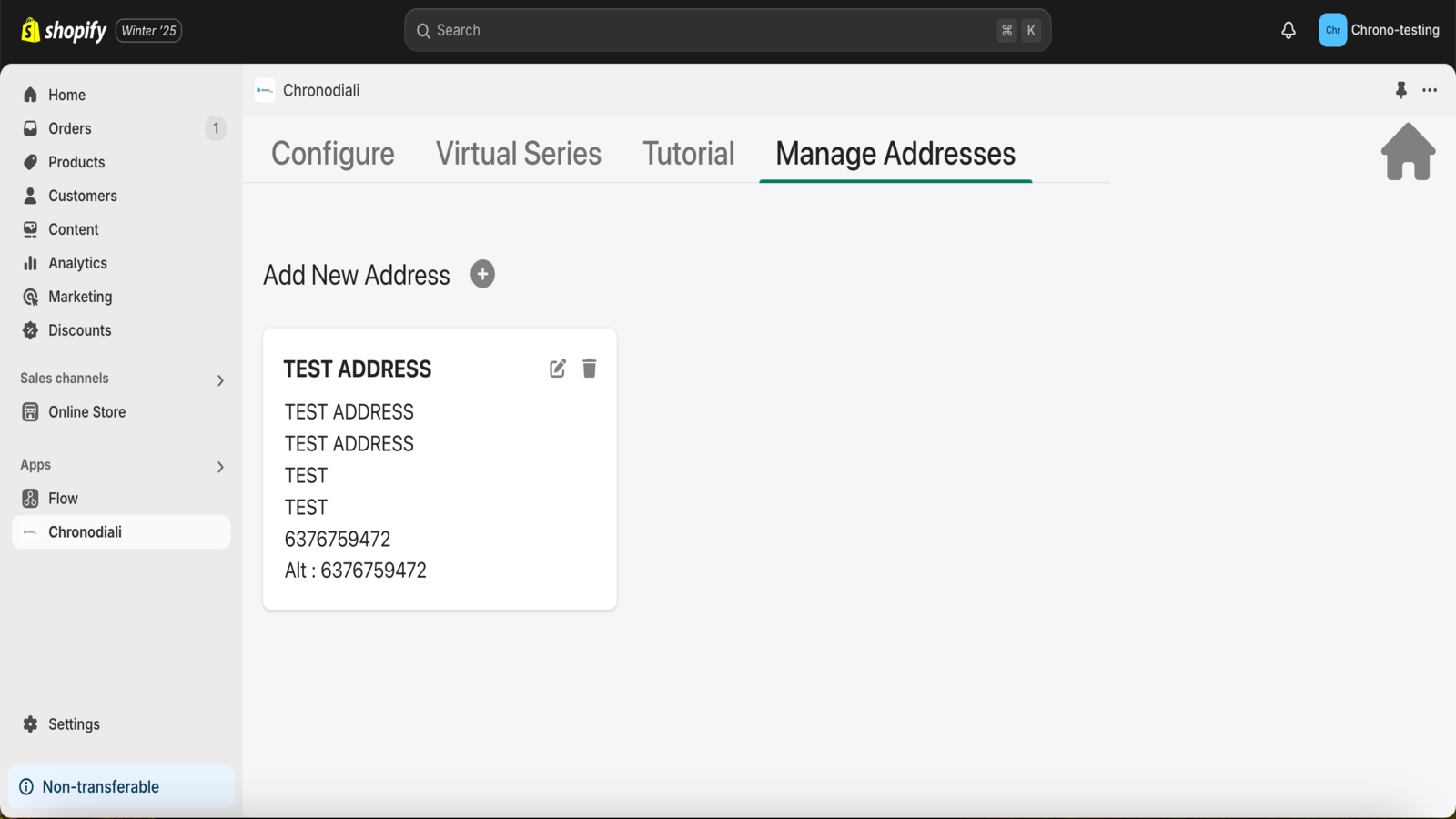Open the more options ellipsis menu
This screenshot has width=1456, height=819.
point(1430,90)
